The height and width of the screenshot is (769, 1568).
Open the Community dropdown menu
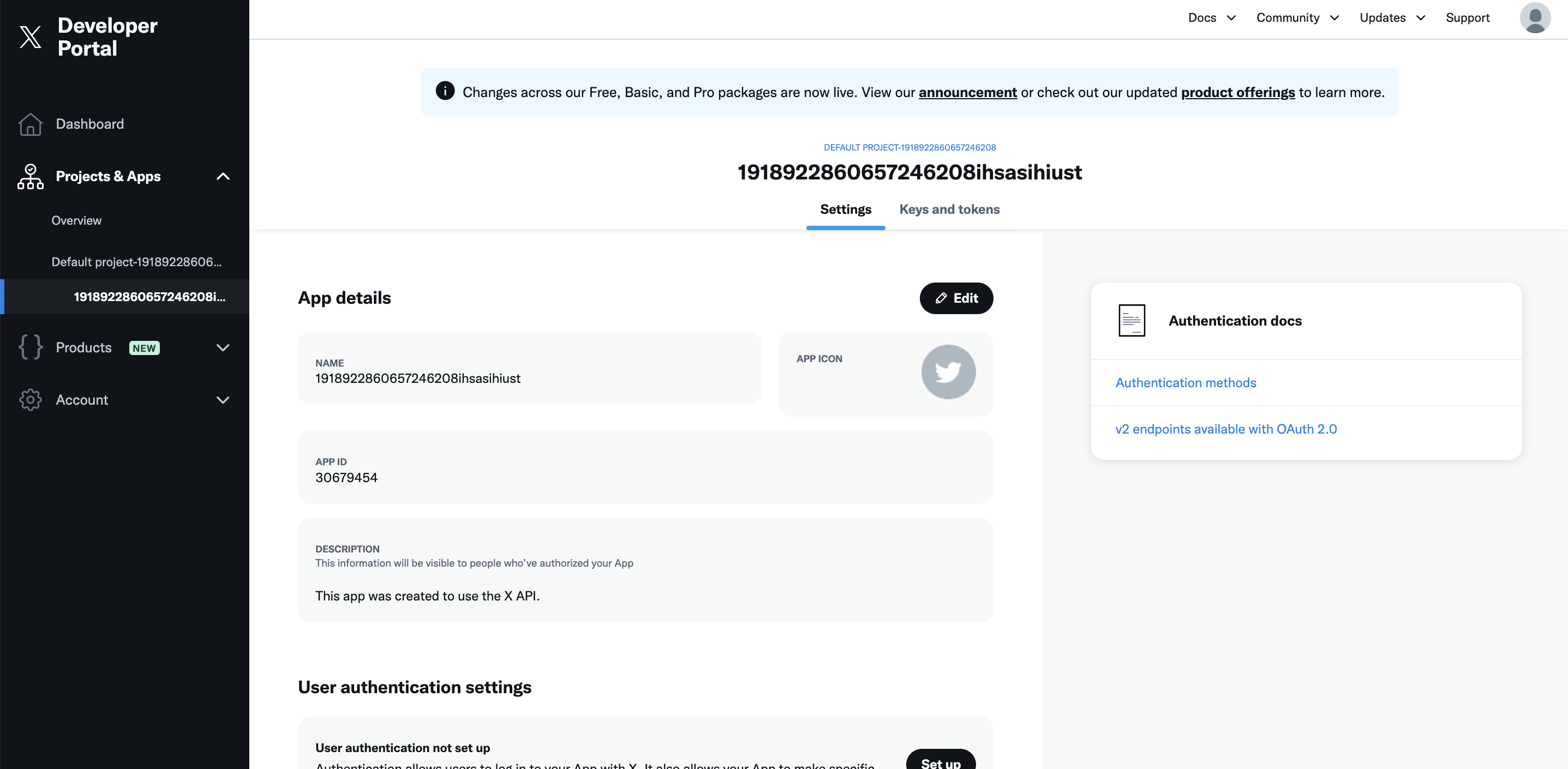[1297, 17]
